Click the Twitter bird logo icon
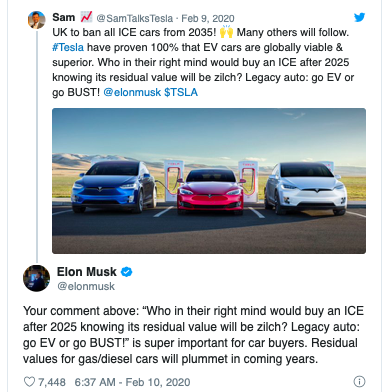 coord(359,17)
